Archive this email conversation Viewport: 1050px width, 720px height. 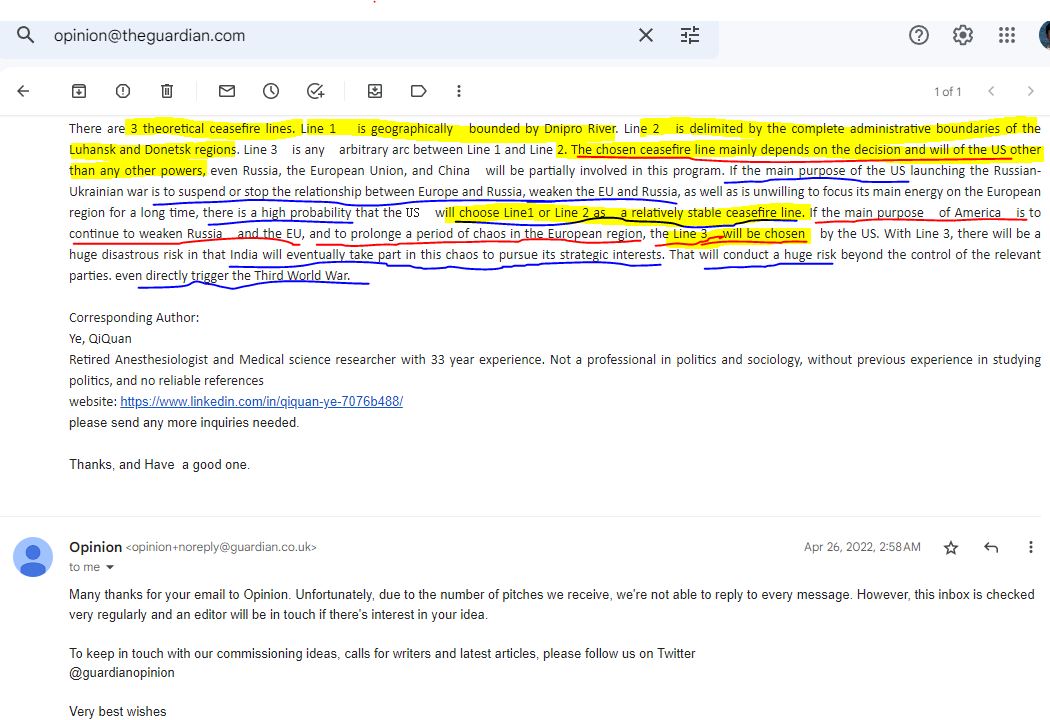(79, 91)
